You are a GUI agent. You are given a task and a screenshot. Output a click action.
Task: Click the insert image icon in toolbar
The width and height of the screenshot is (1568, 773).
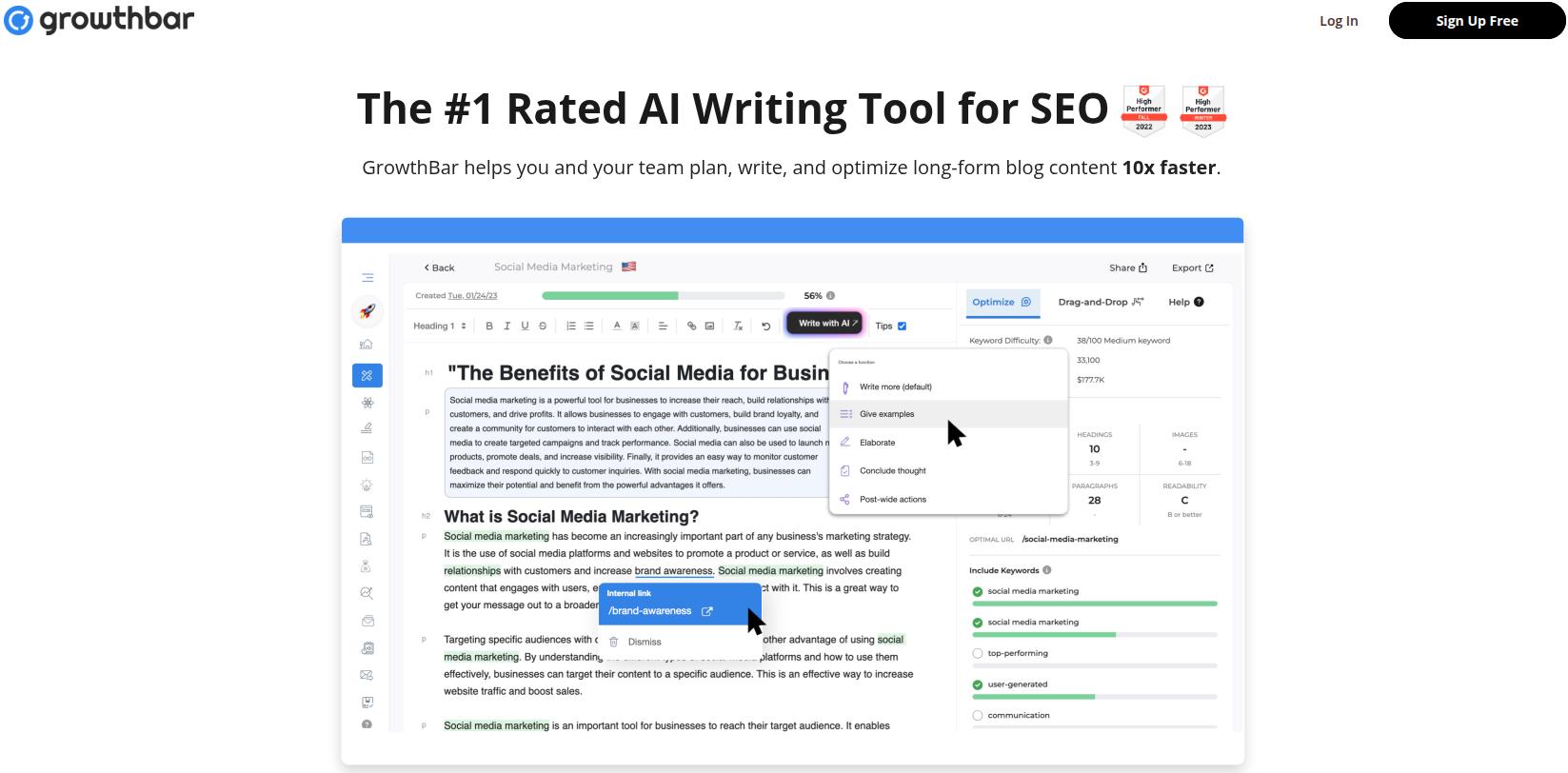709,326
